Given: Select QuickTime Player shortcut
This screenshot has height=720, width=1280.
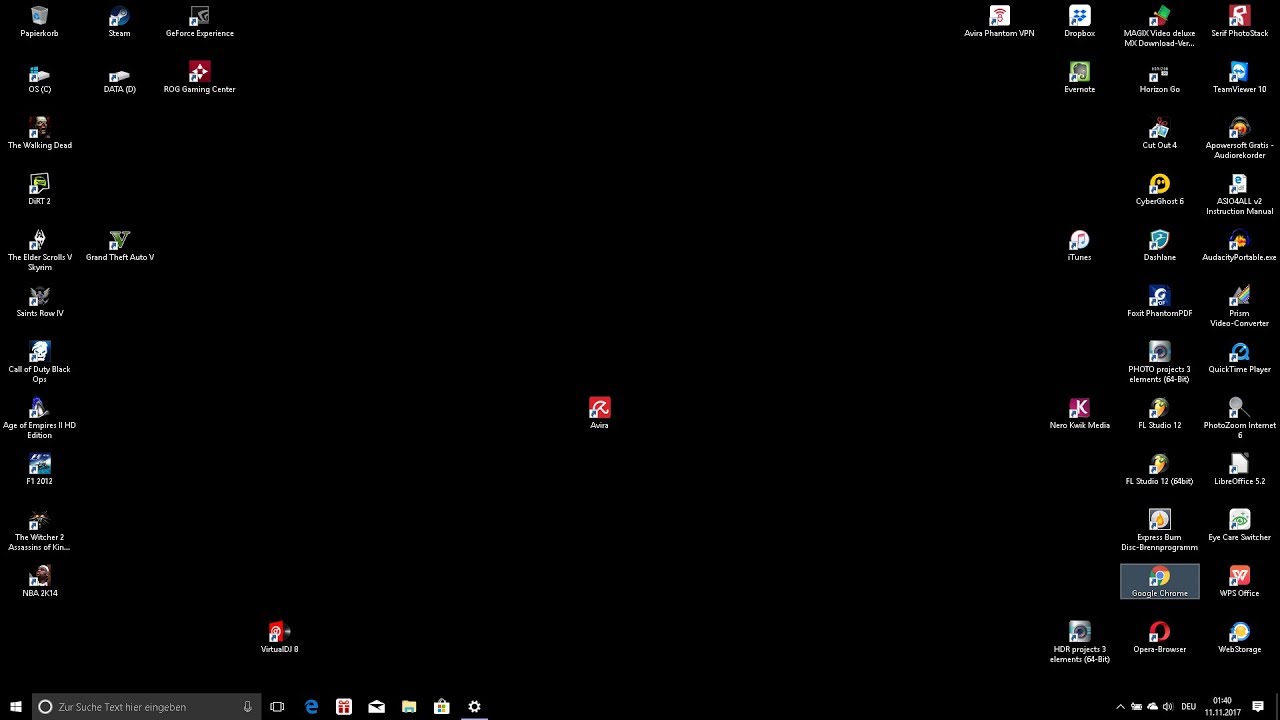Looking at the screenshot, I should 1239,358.
